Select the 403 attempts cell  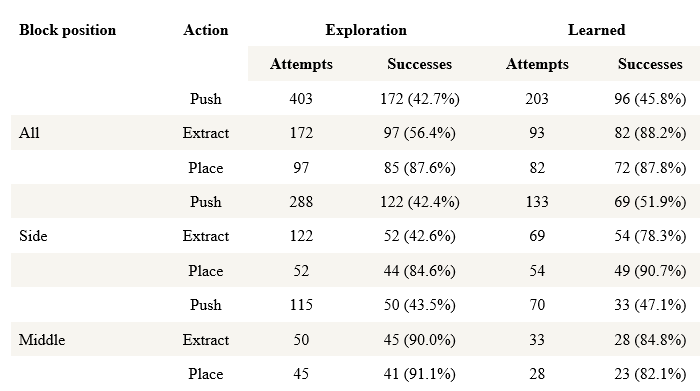[x=301, y=99]
